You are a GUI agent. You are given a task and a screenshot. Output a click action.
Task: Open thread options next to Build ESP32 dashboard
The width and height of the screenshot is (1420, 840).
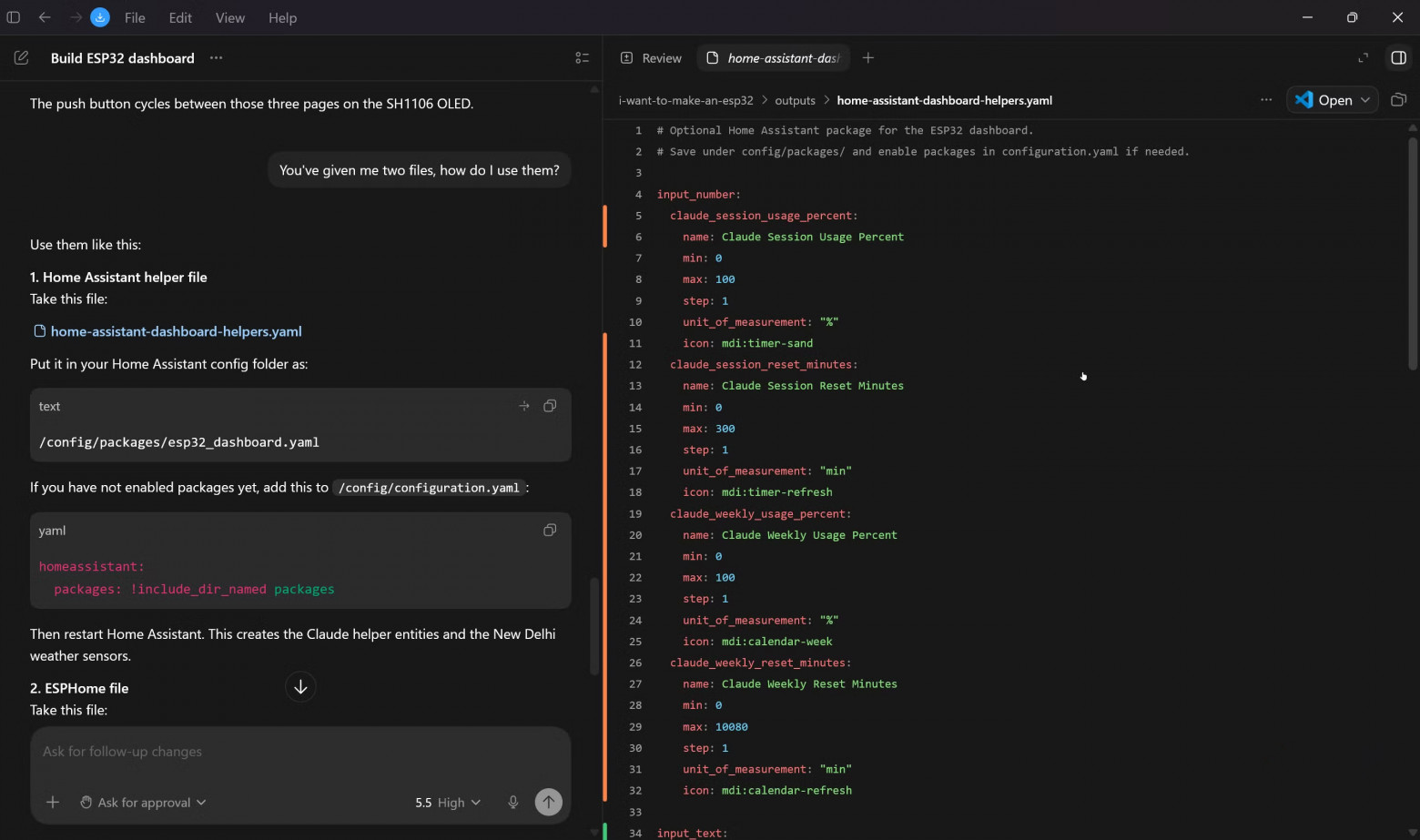tap(216, 57)
